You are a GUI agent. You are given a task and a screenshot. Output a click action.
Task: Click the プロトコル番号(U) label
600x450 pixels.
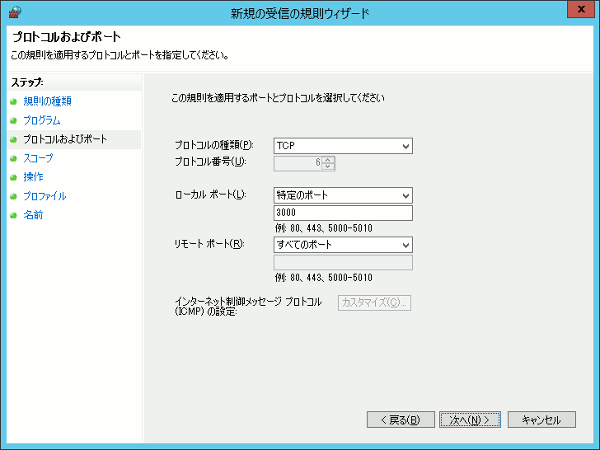point(210,161)
